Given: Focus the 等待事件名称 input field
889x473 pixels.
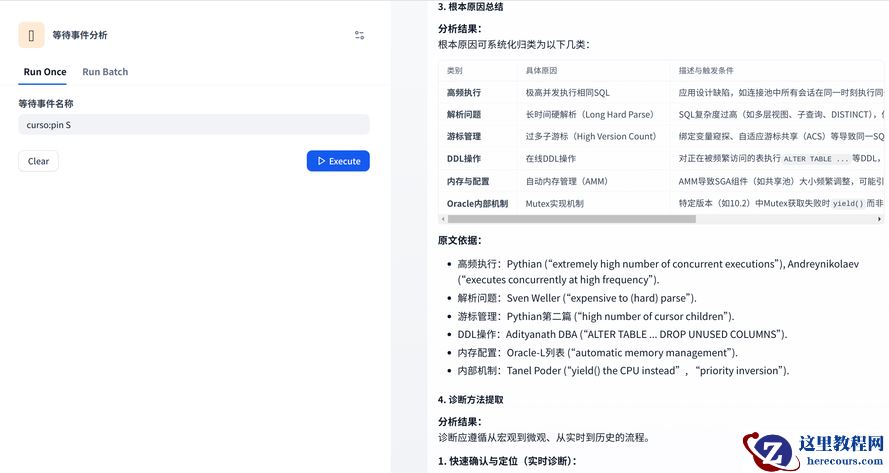Looking at the screenshot, I should 193,125.
